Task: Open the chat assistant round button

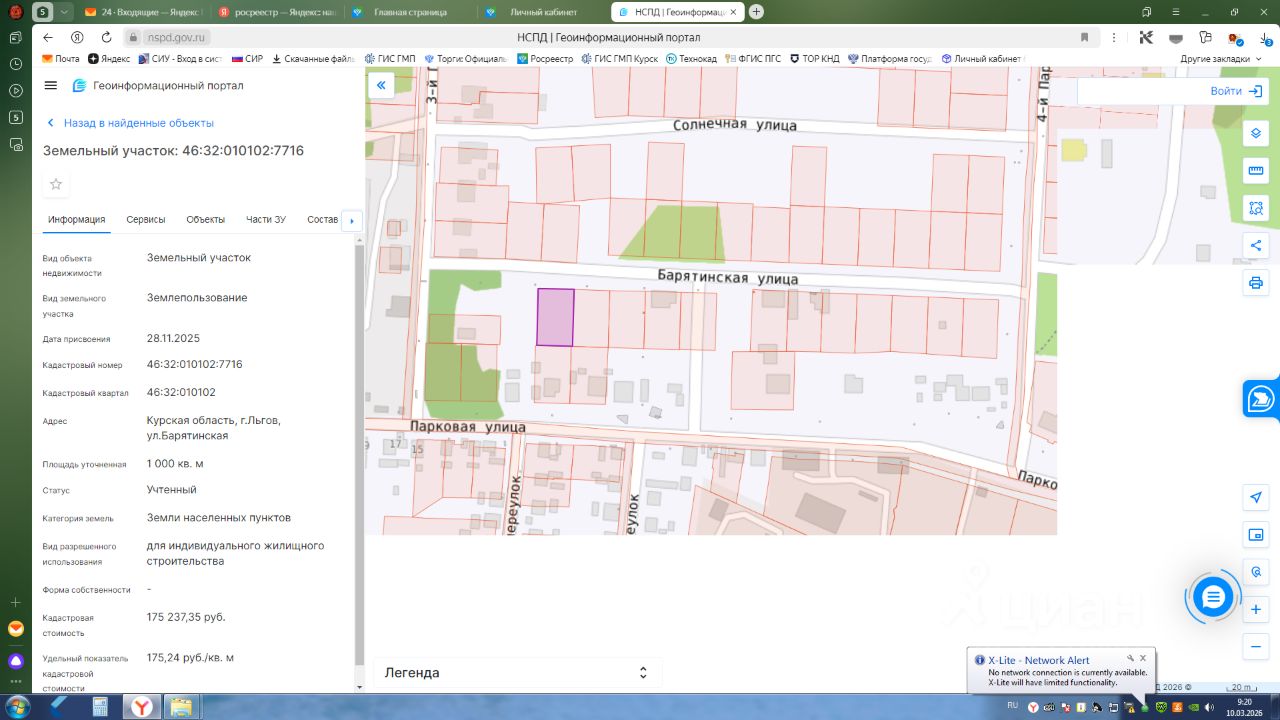Action: (1213, 598)
